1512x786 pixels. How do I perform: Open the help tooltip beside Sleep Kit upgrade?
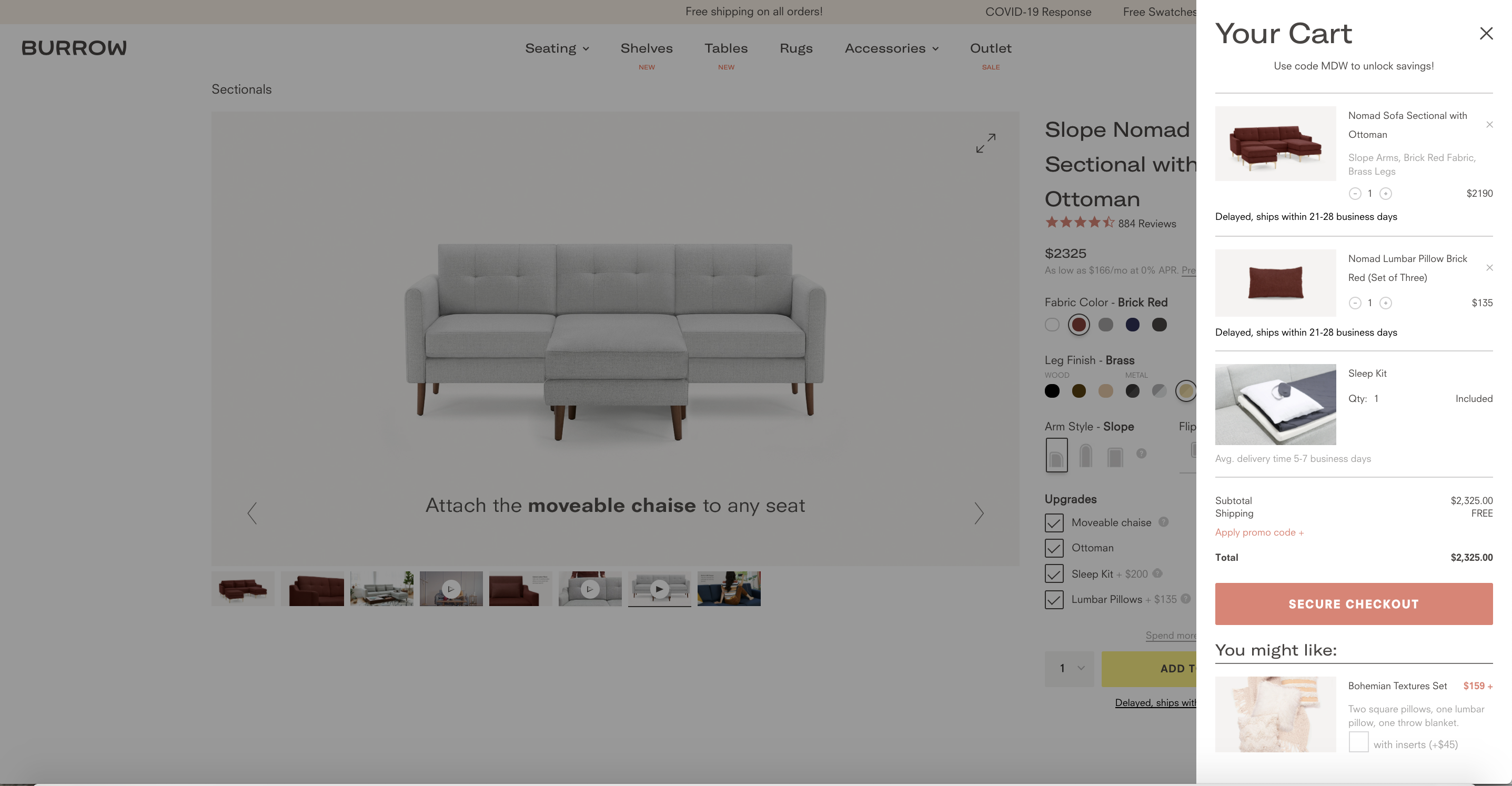[1157, 573]
